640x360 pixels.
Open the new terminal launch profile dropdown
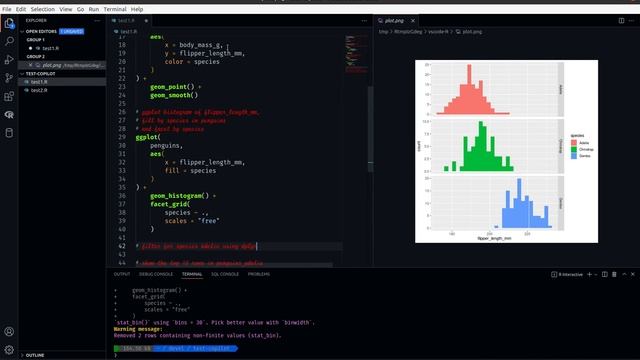coord(596,274)
